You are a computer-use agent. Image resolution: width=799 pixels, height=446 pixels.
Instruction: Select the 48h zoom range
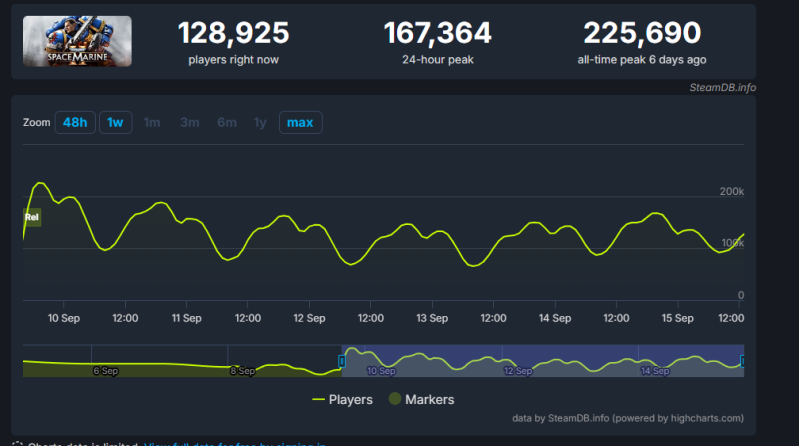click(x=75, y=122)
